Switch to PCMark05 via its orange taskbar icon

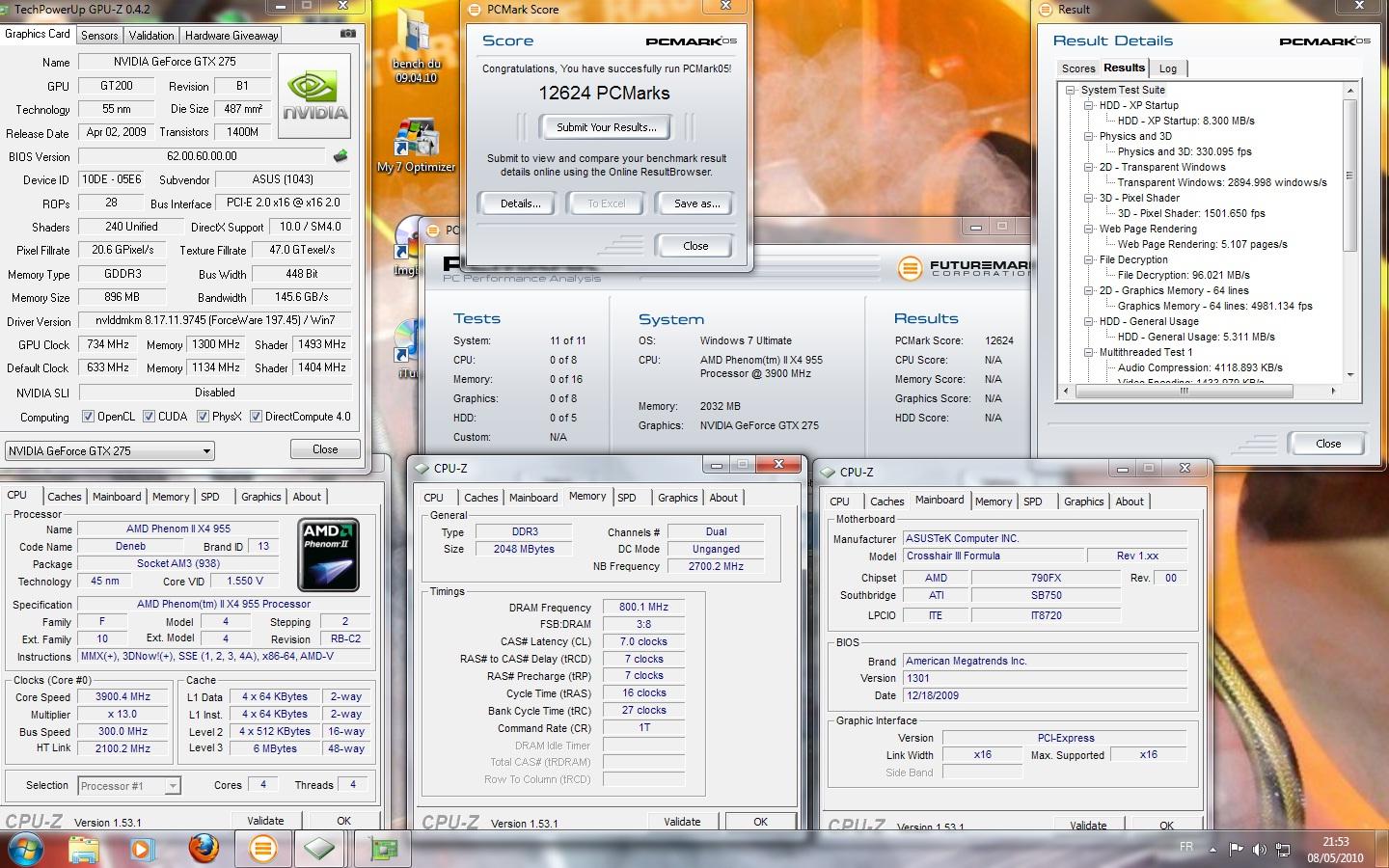point(262,849)
